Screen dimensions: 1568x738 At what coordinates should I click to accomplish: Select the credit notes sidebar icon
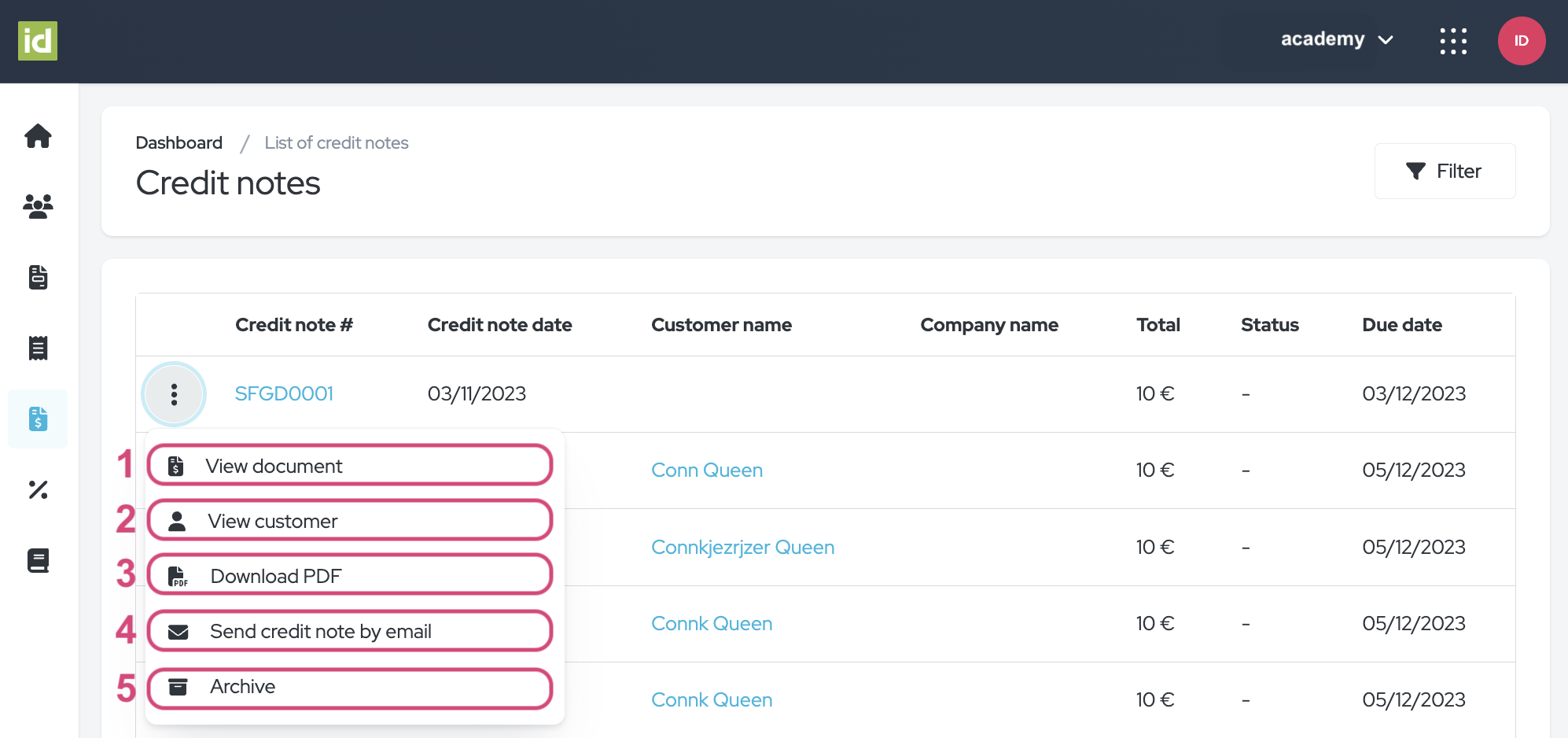(x=38, y=419)
